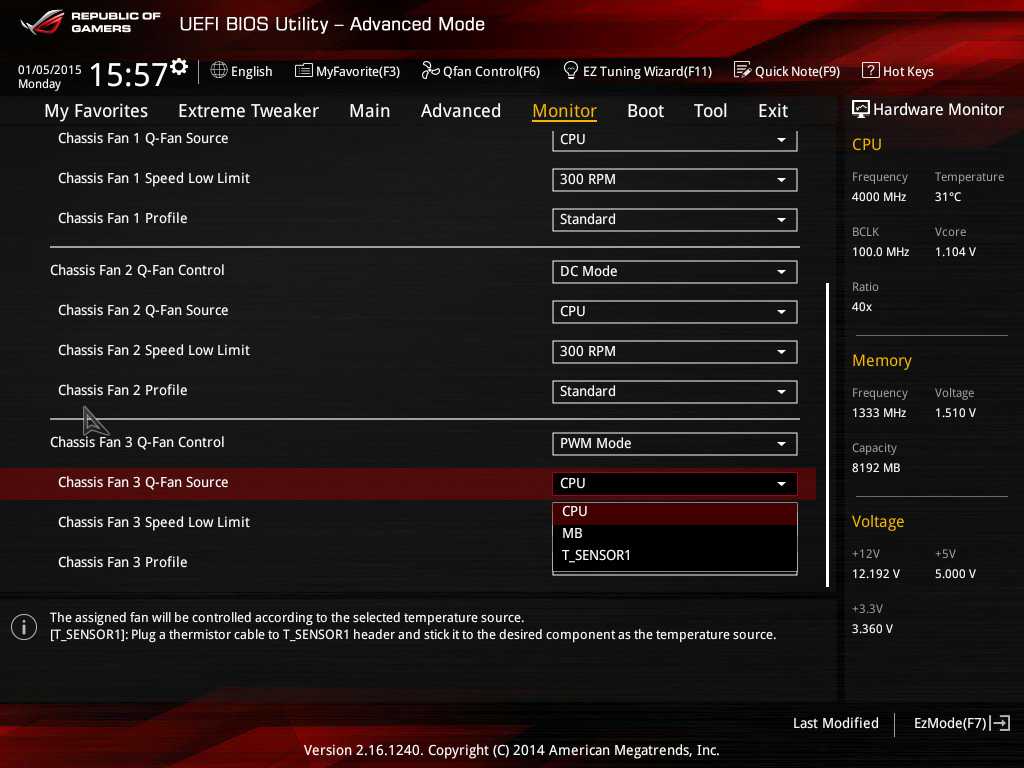This screenshot has height=768, width=1024.
Task: Click the Last Modified button
Action: (835, 723)
